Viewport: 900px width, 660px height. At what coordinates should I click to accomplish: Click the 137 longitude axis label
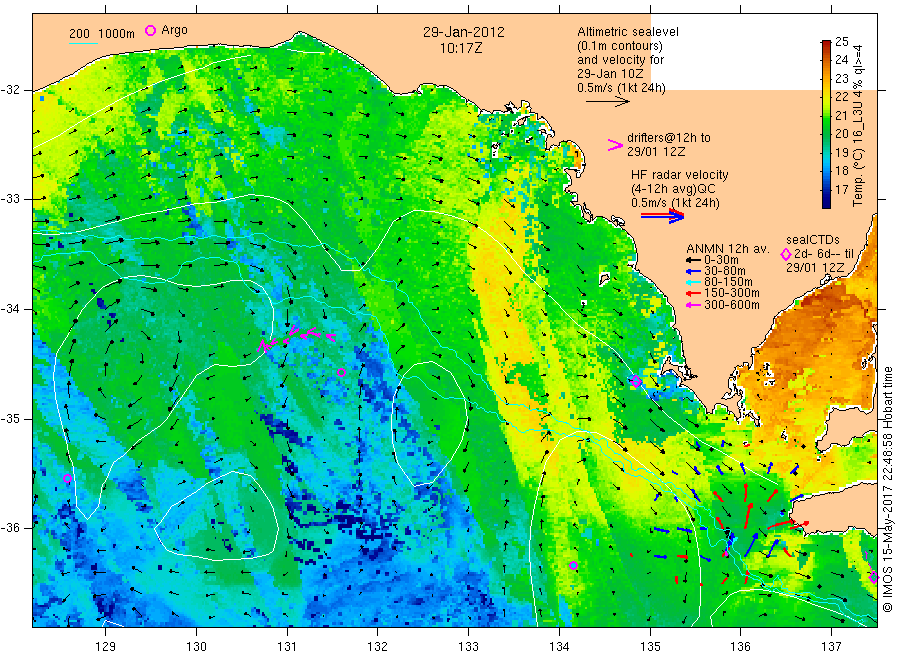pyautogui.click(x=832, y=647)
